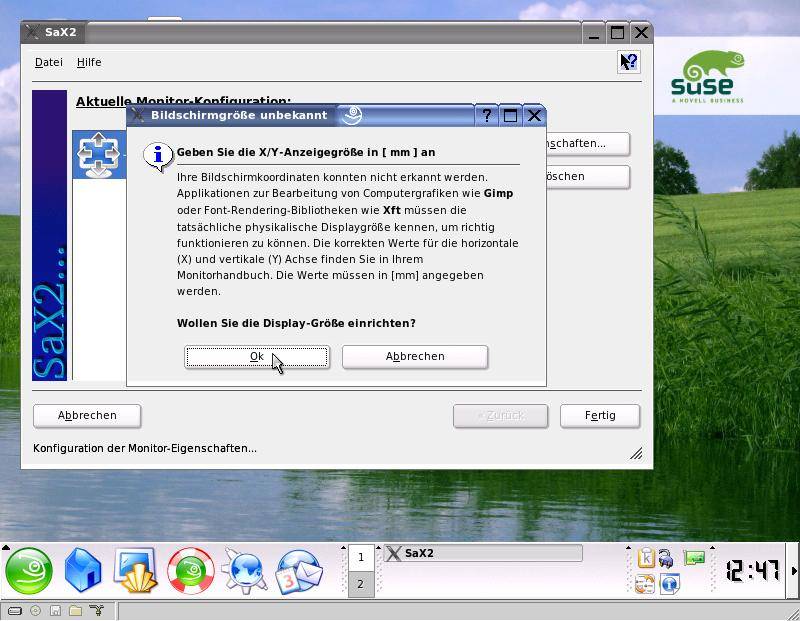Launch the Kontact mail and calendar icon
800x621 pixels.
[x=299, y=572]
